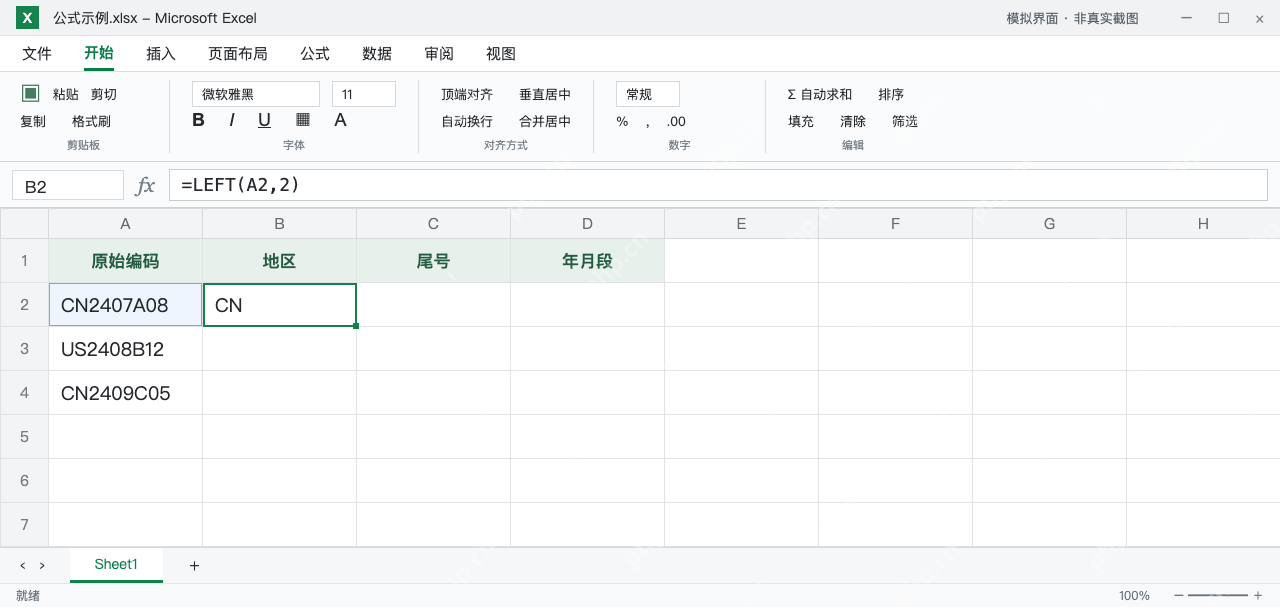Click the green Excel app icon
The height and width of the screenshot is (608, 1280).
28,18
